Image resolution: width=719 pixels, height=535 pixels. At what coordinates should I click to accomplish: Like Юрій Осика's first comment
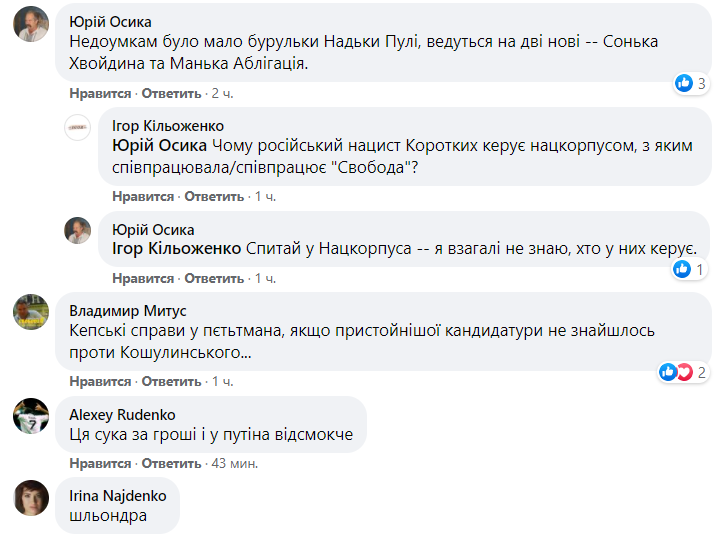[100, 93]
